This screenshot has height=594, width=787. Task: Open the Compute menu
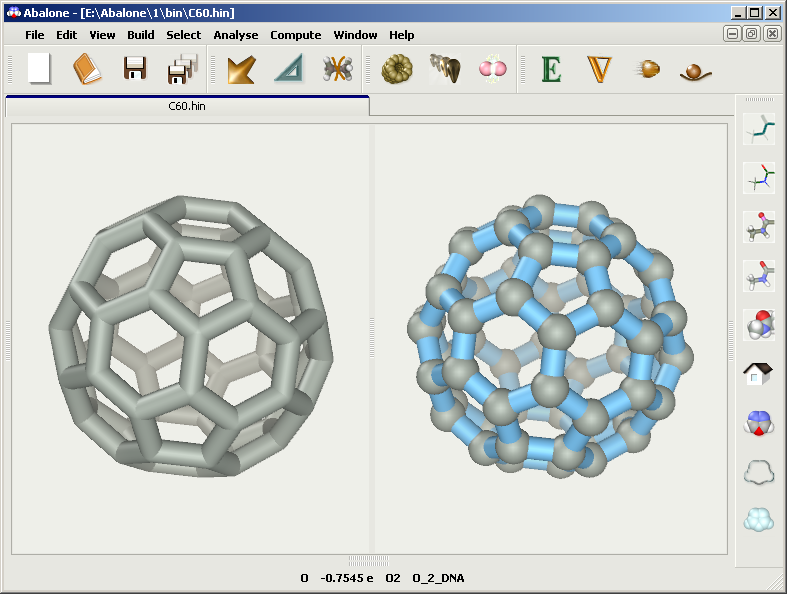point(296,35)
